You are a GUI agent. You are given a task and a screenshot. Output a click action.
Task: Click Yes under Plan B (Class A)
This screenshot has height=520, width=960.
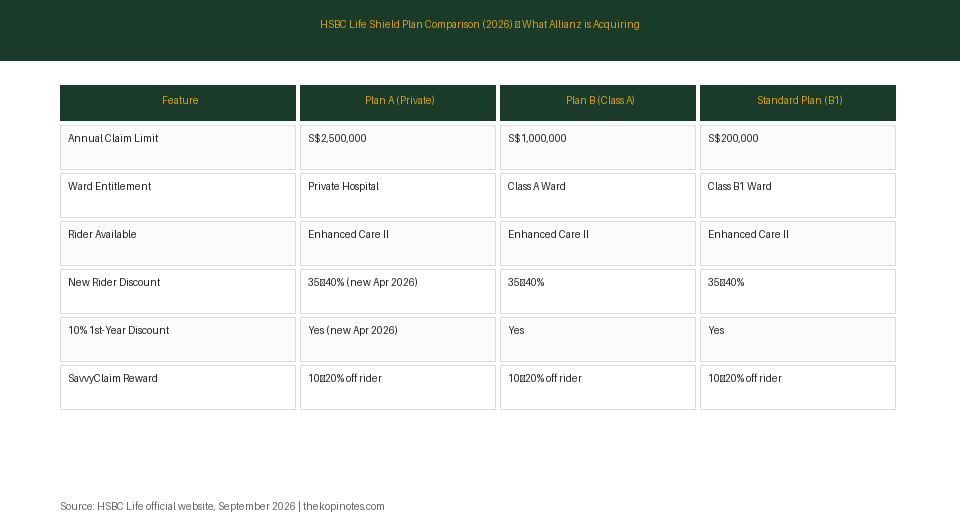point(598,339)
